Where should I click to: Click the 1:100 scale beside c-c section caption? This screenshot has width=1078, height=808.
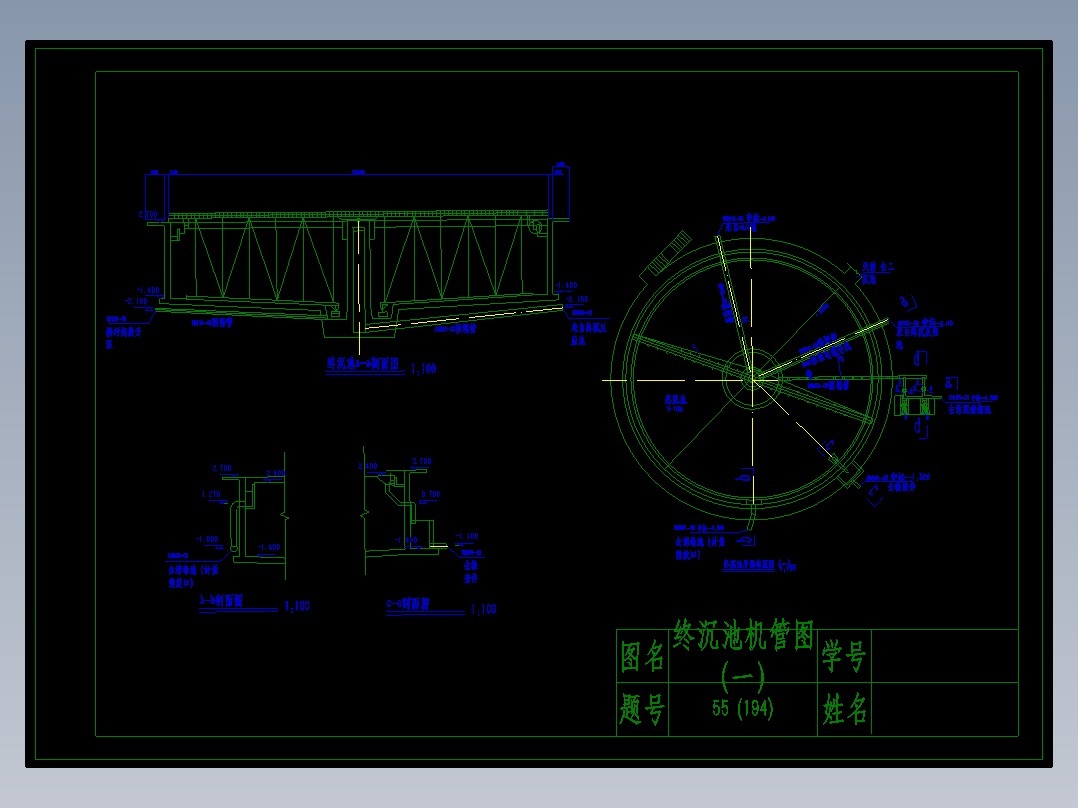[x=483, y=609]
